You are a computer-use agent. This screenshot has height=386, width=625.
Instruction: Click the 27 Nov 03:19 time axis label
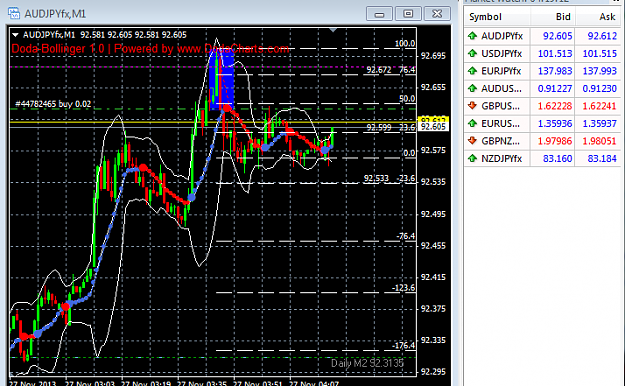click(146, 383)
